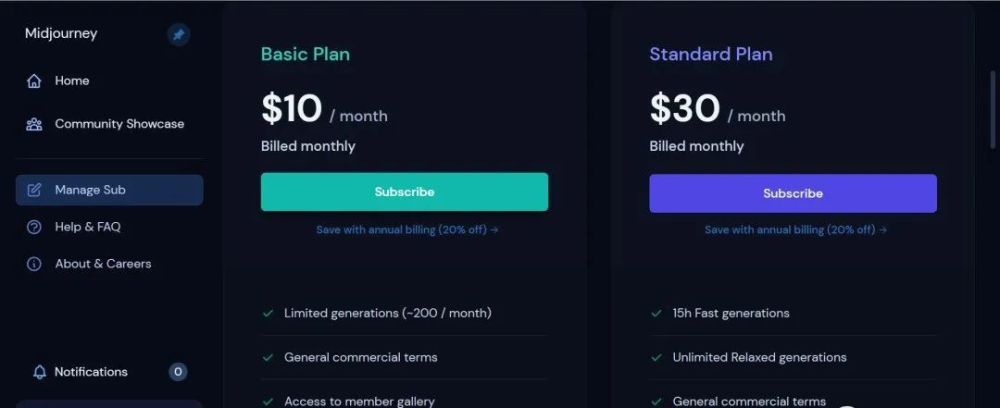Viewport: 1000px width, 408px height.
Task: Click the Notifications bell icon
Action: 40,372
